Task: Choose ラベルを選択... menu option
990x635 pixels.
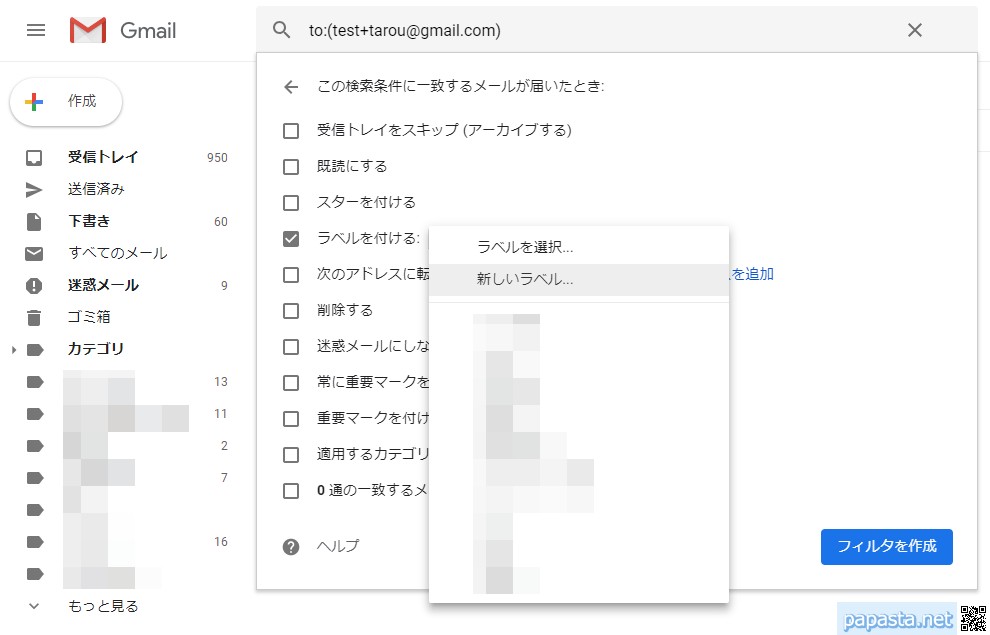Action: 525,247
